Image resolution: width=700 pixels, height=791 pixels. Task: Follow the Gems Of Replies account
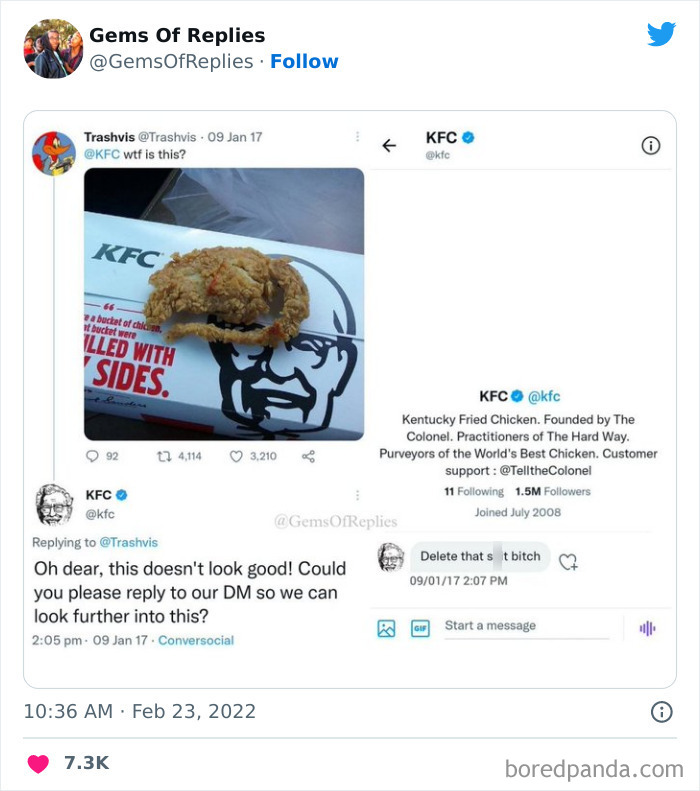point(304,61)
